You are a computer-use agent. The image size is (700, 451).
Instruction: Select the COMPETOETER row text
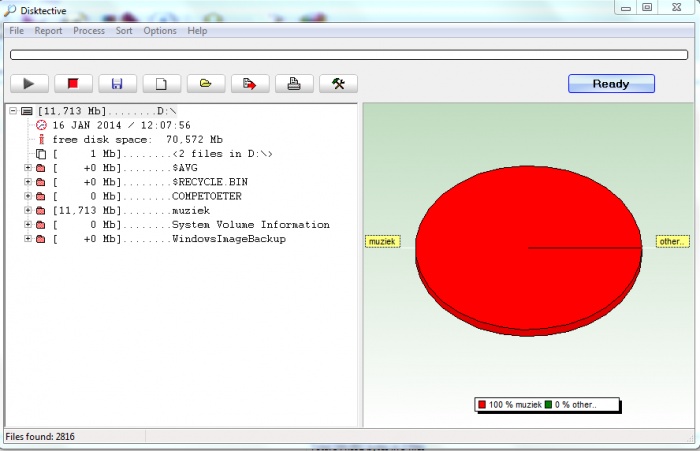[x=147, y=196]
